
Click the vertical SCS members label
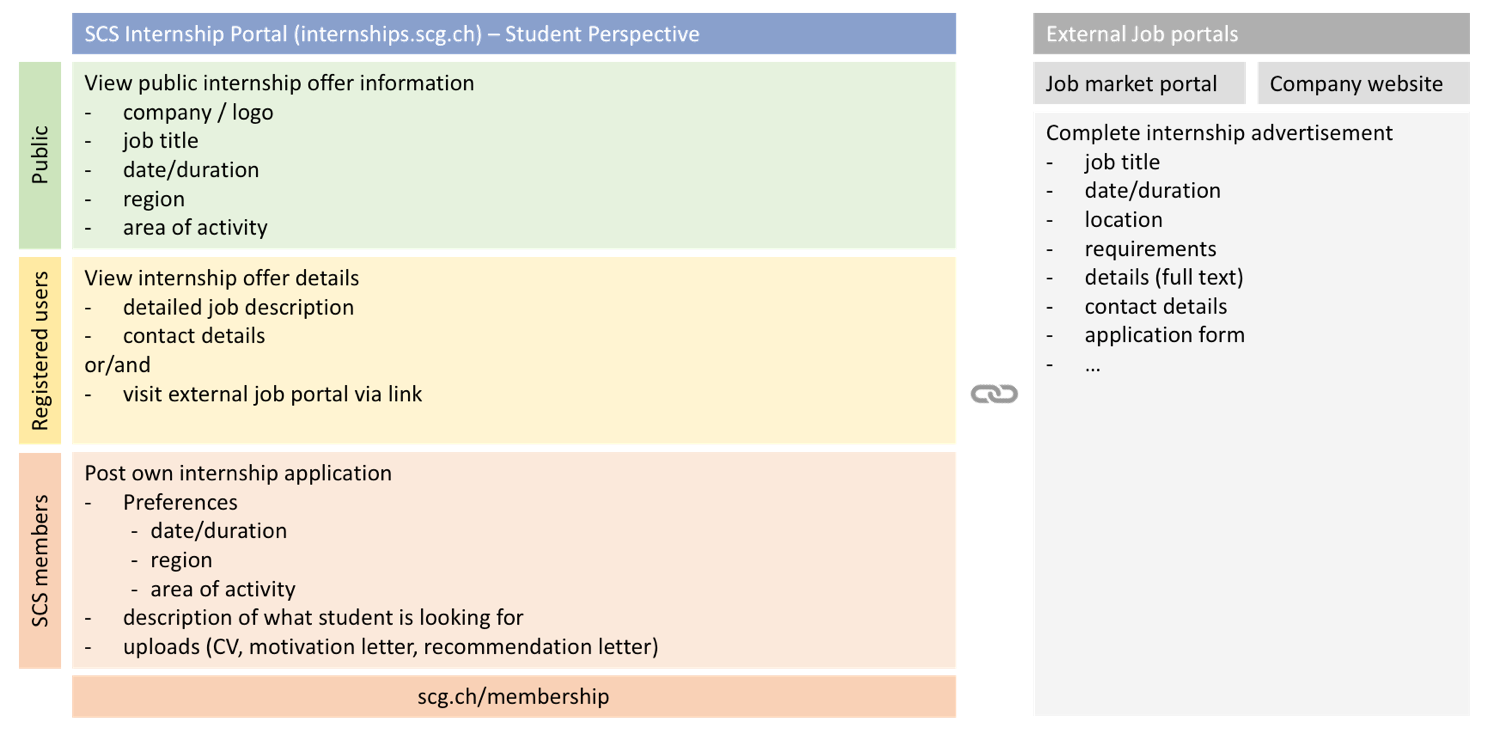click(40, 560)
